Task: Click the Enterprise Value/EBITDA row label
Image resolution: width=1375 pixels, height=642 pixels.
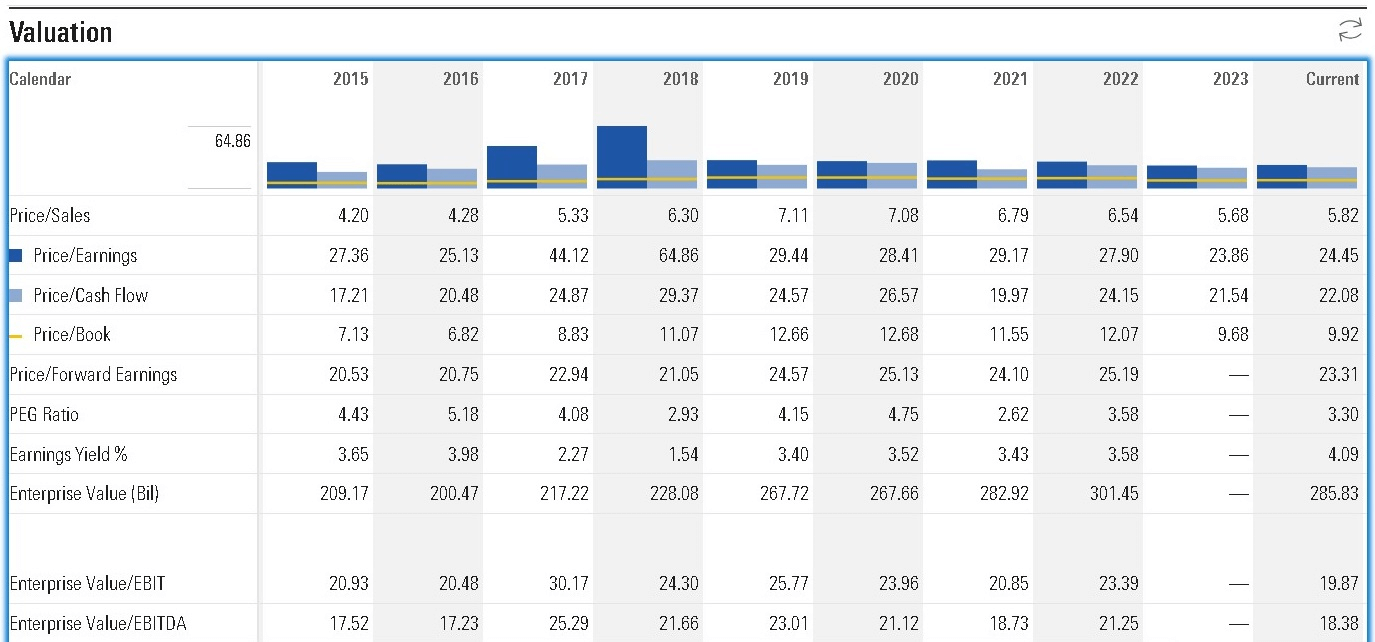Action: tap(97, 624)
